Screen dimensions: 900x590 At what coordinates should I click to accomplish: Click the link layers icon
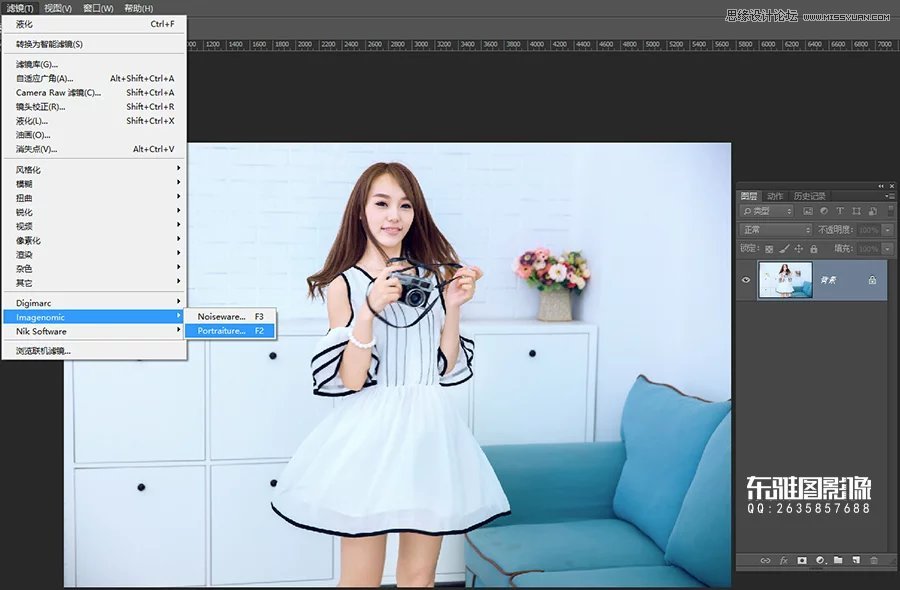point(765,560)
